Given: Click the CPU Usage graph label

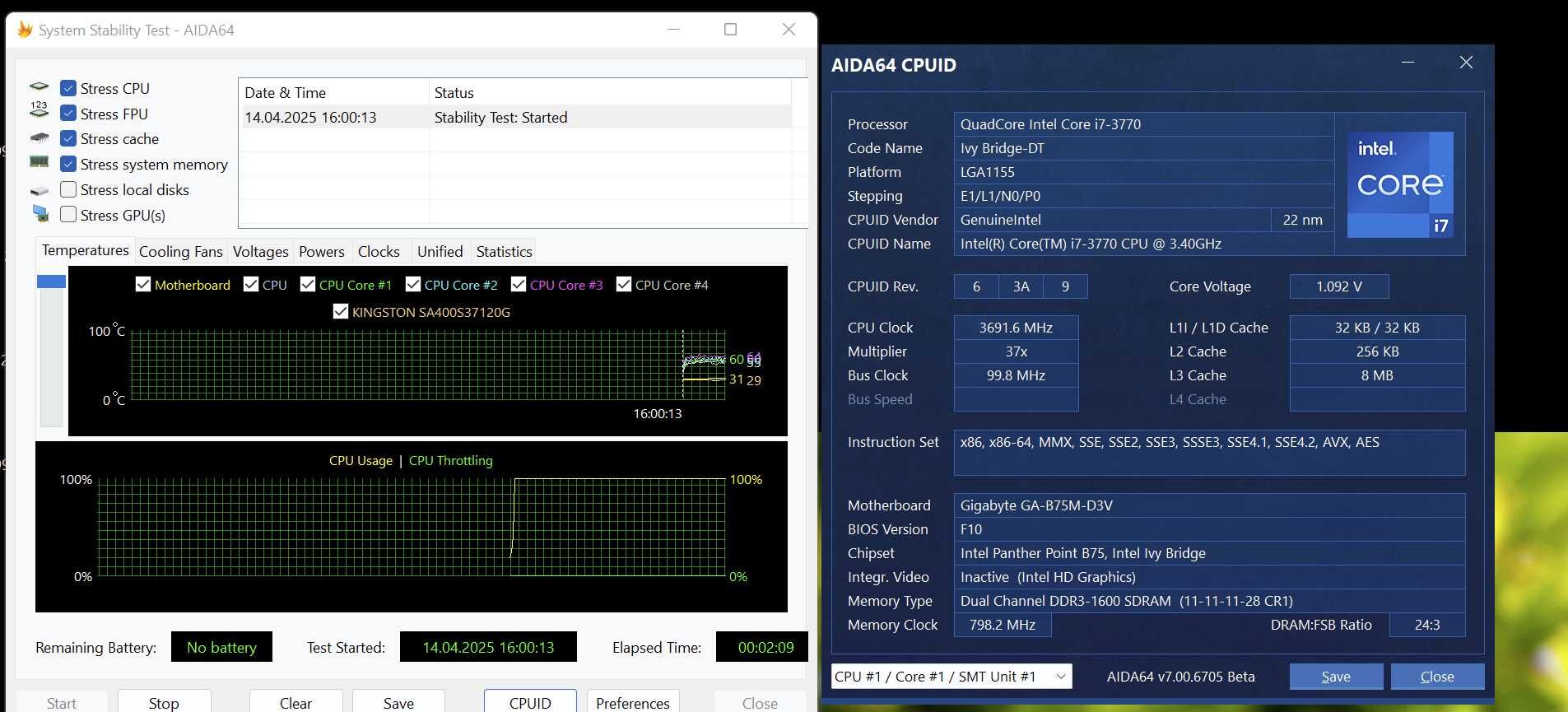Looking at the screenshot, I should point(361,460).
